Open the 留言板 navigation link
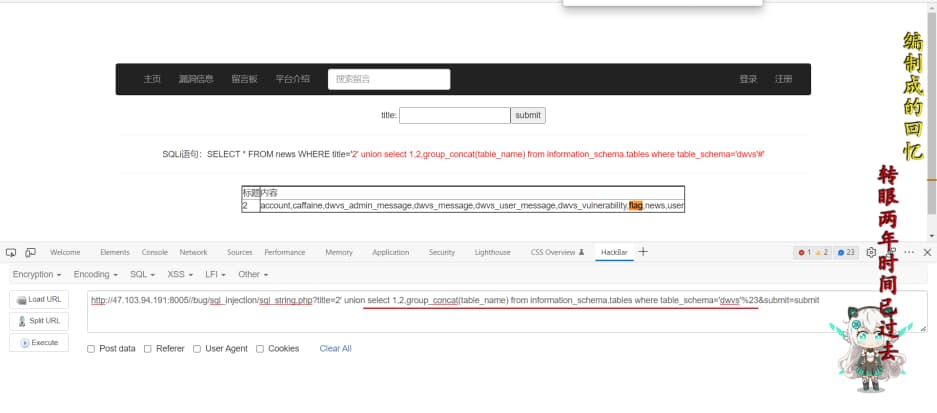 (244, 79)
